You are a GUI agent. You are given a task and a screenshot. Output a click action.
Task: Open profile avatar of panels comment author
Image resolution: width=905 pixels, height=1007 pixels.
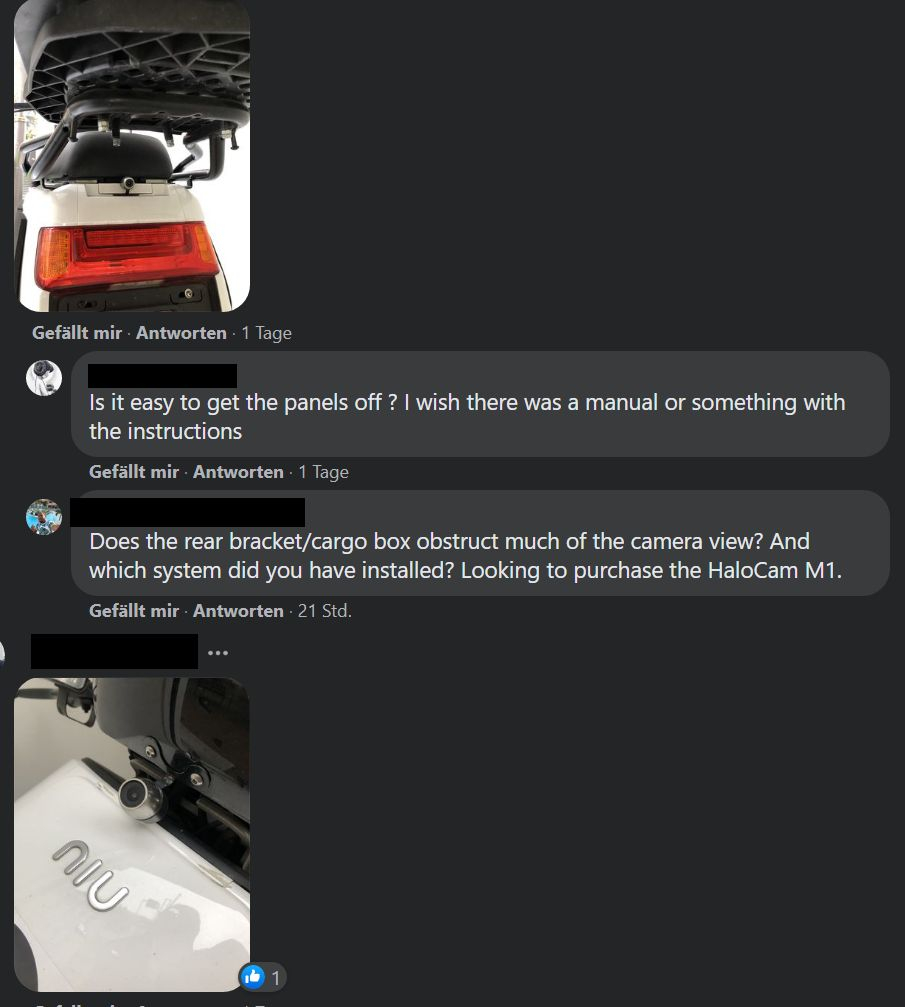(44, 378)
